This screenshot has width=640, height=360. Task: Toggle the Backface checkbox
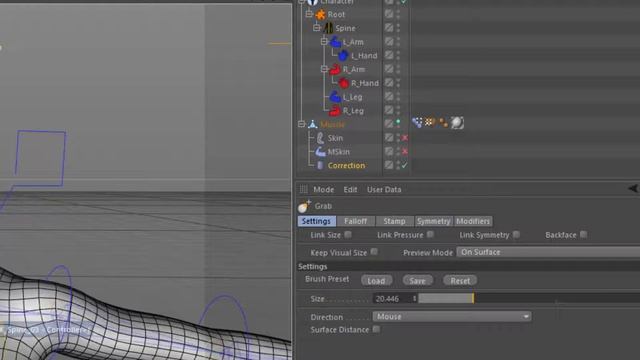tap(584, 235)
